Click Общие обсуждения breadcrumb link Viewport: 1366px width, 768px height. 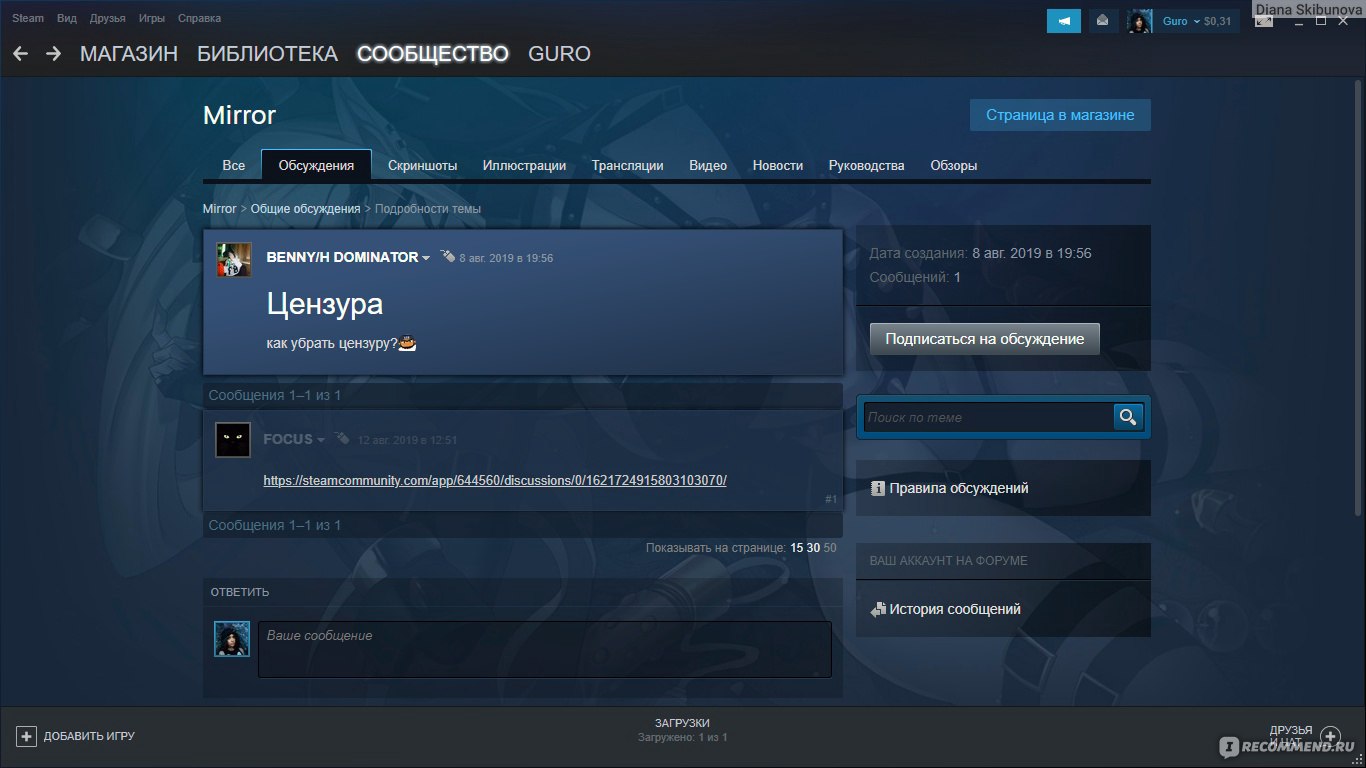tap(305, 209)
